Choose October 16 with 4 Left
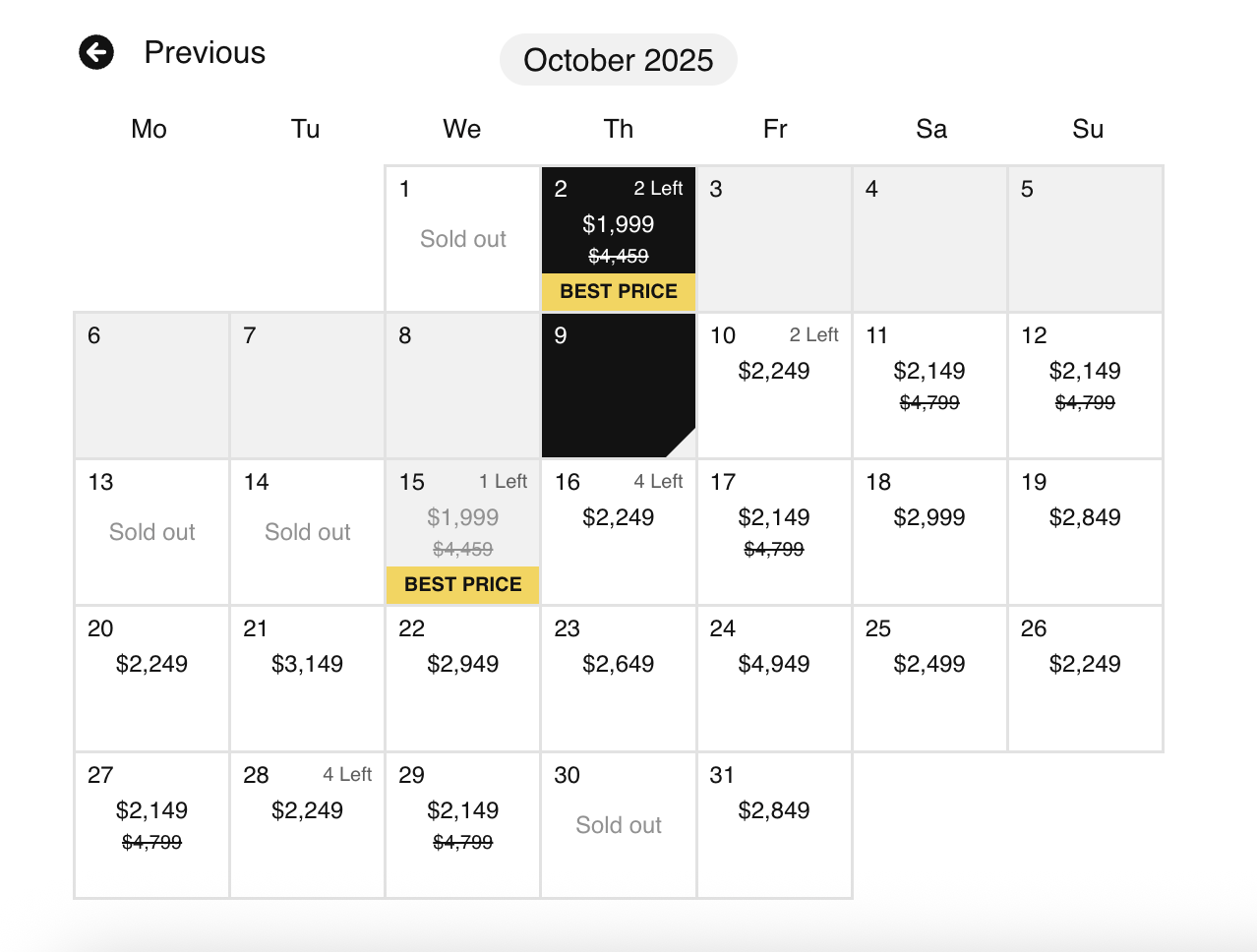 pyautogui.click(x=619, y=532)
